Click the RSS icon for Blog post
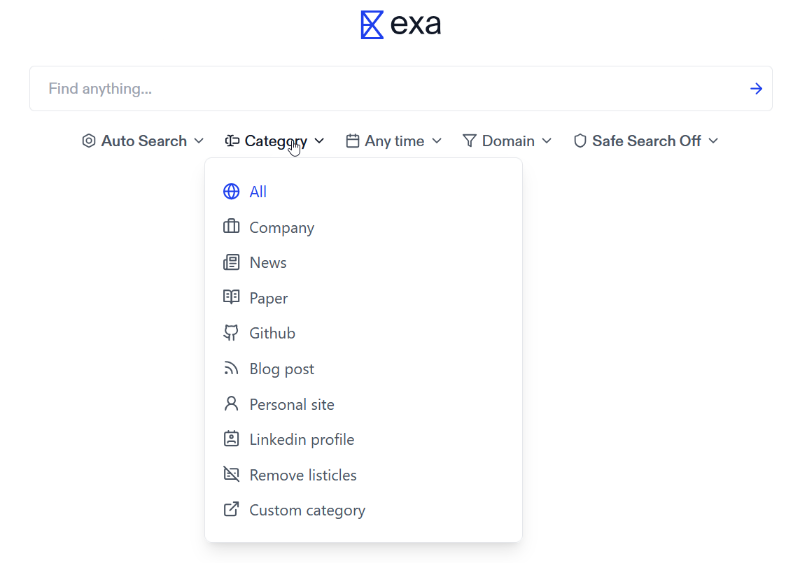Image resolution: width=793 pixels, height=563 pixels. [231, 369]
